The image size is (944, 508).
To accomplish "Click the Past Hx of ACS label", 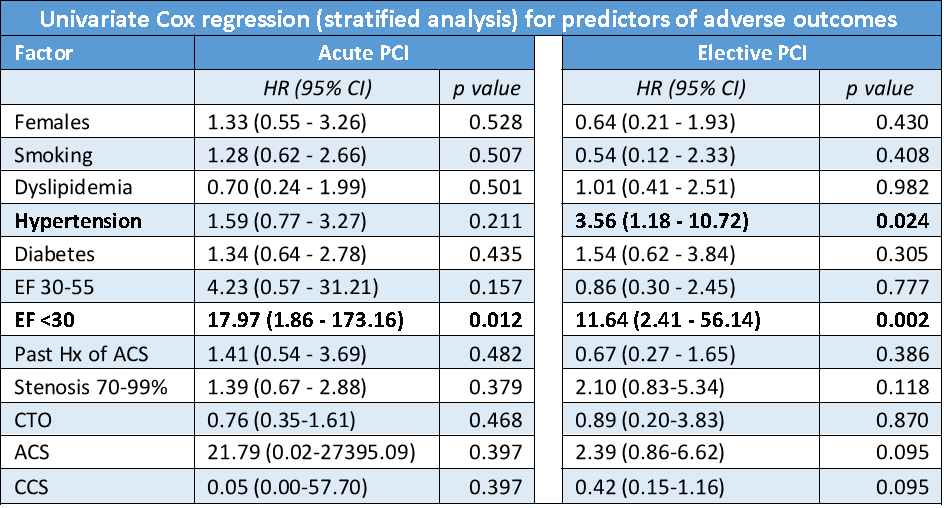I will click(x=73, y=353).
